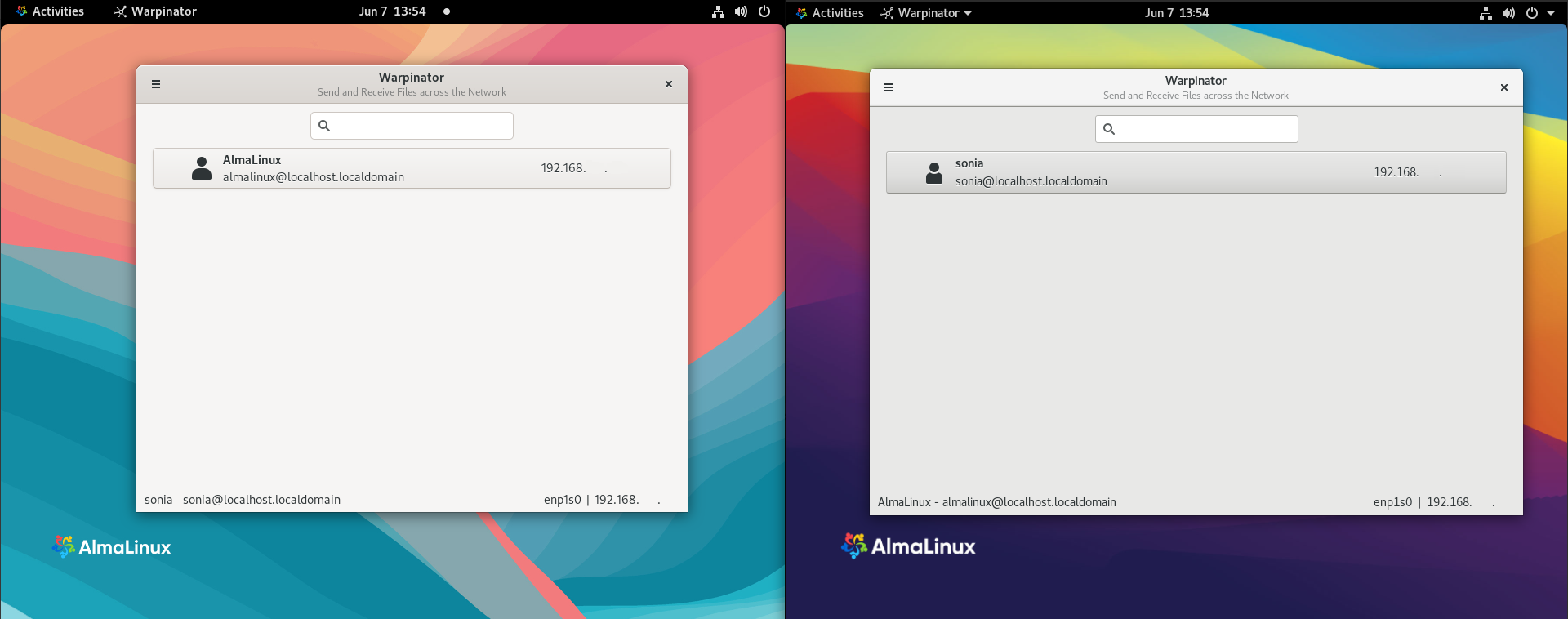Open hamburger menu in window listing sonia device
The image size is (1568, 619).
pos(889,87)
